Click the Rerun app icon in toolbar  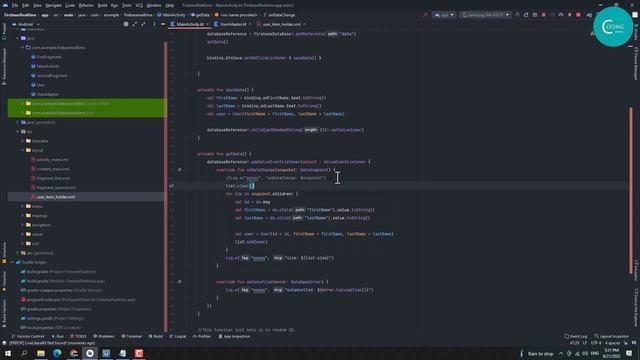[x=517, y=15]
